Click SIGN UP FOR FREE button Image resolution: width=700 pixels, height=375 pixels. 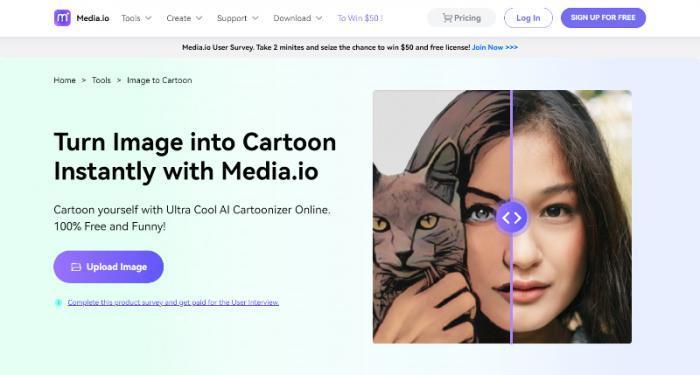pos(603,18)
